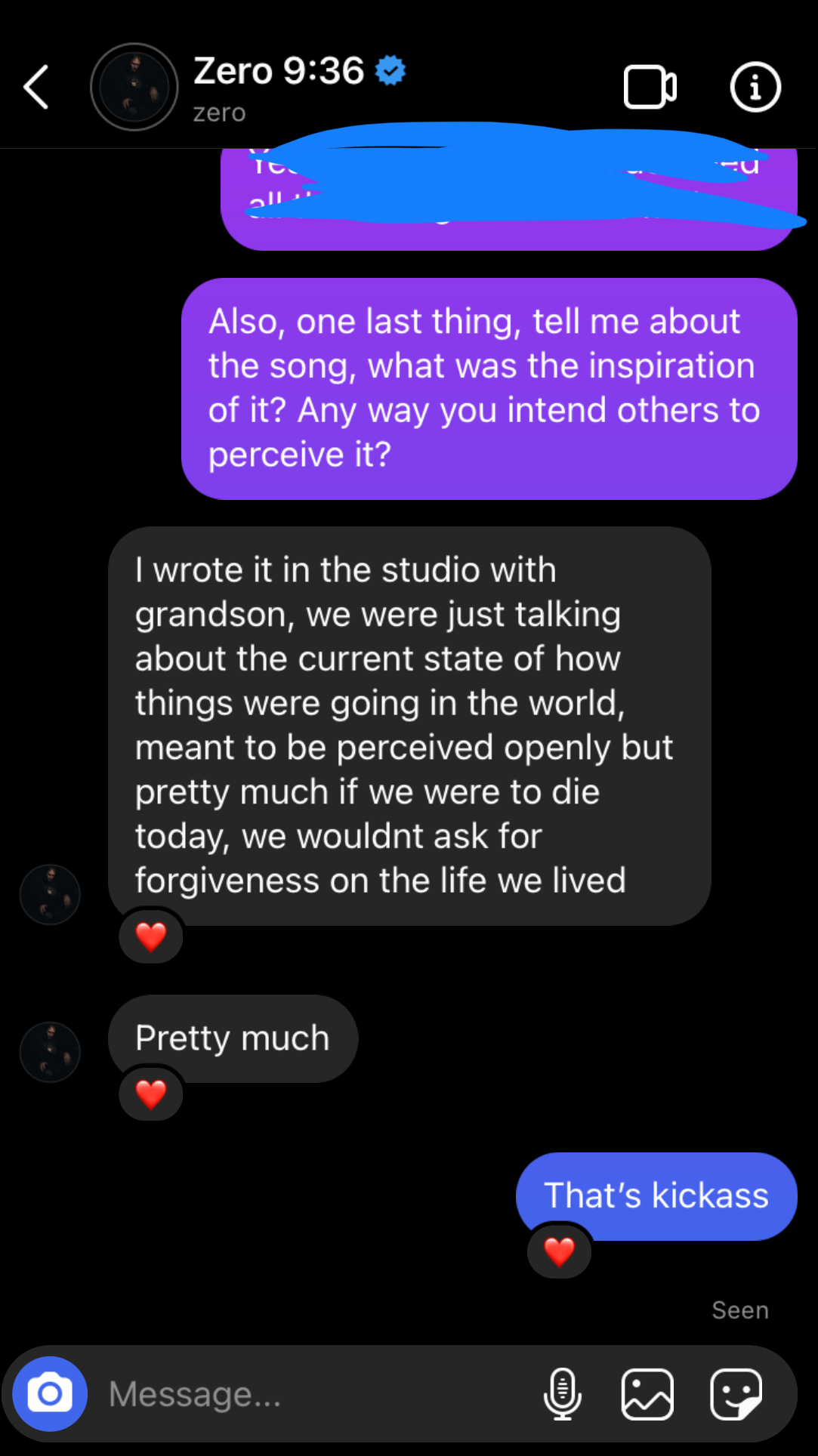Image resolution: width=818 pixels, height=1456 pixels.
Task: Tap the blue camera icon
Action: pyautogui.click(x=50, y=1393)
